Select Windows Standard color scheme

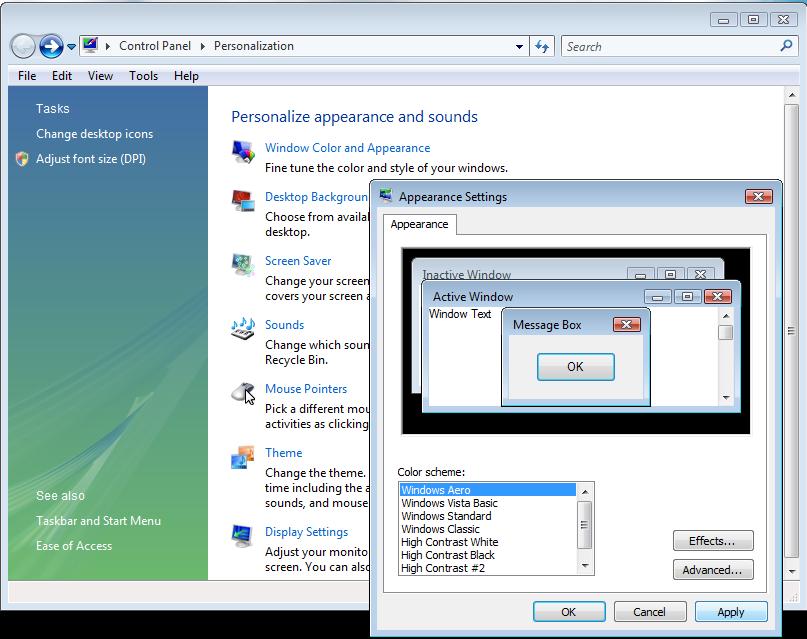click(x=487, y=516)
